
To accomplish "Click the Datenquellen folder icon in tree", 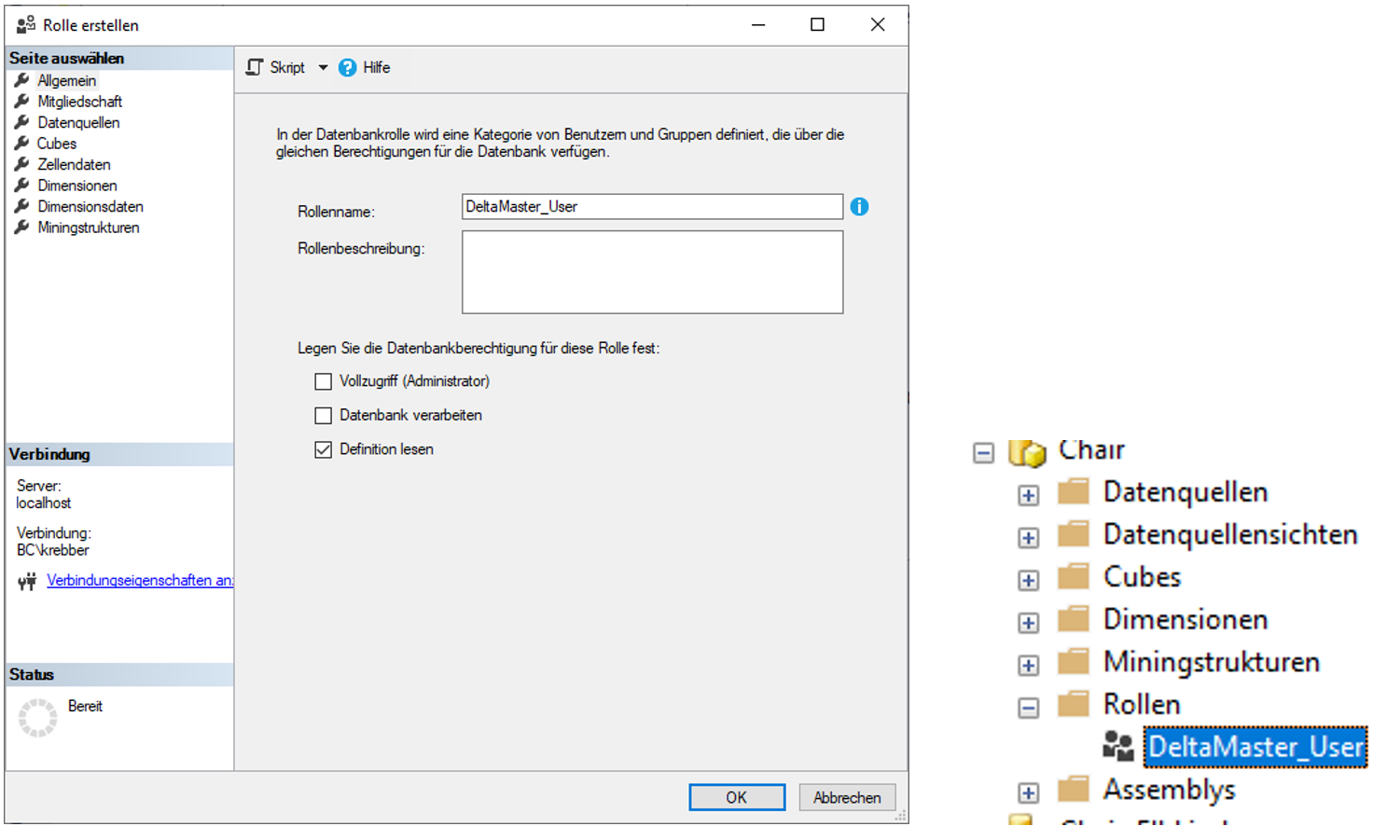I will [1074, 492].
